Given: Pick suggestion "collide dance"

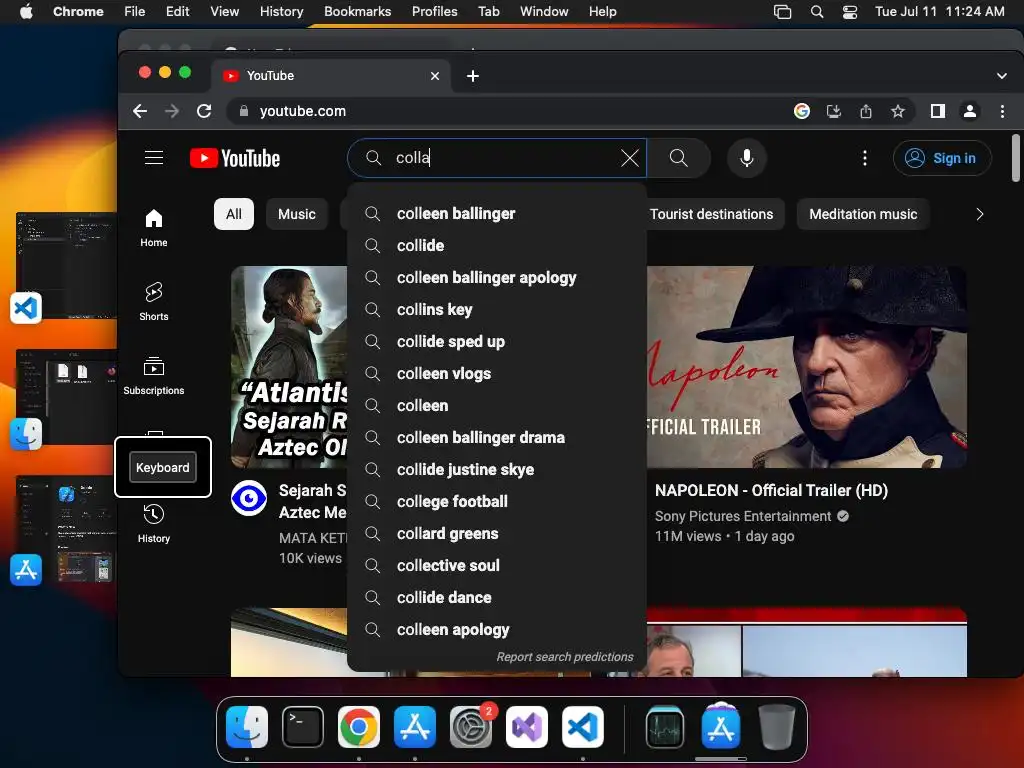Looking at the screenshot, I should click(x=497, y=598).
